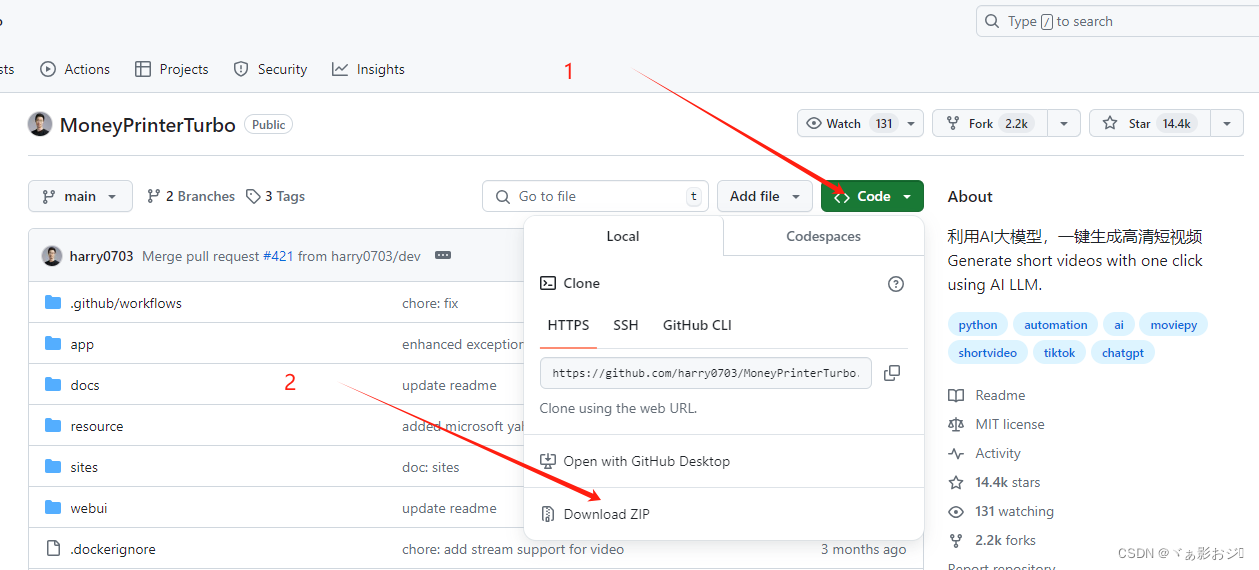Open the main branch selector dropdown
The height and width of the screenshot is (570, 1259).
(x=80, y=196)
